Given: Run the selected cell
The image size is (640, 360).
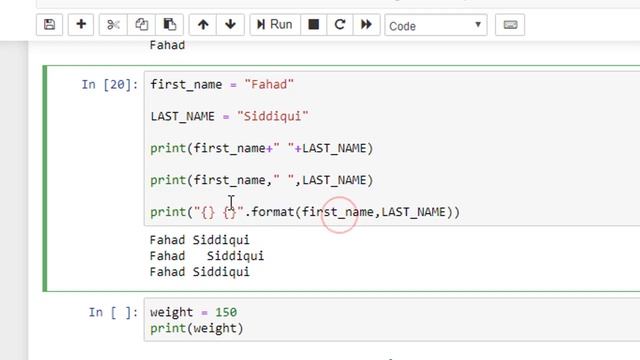Looking at the screenshot, I should (275, 25).
